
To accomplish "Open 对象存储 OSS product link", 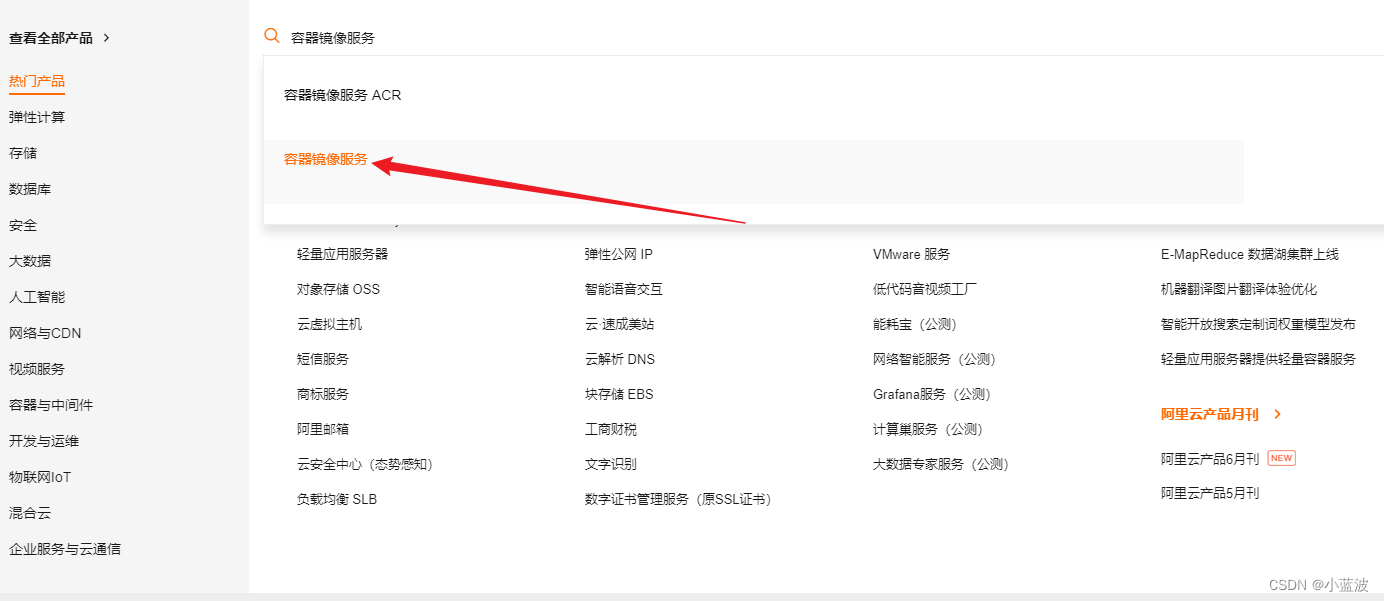I will 338,289.
